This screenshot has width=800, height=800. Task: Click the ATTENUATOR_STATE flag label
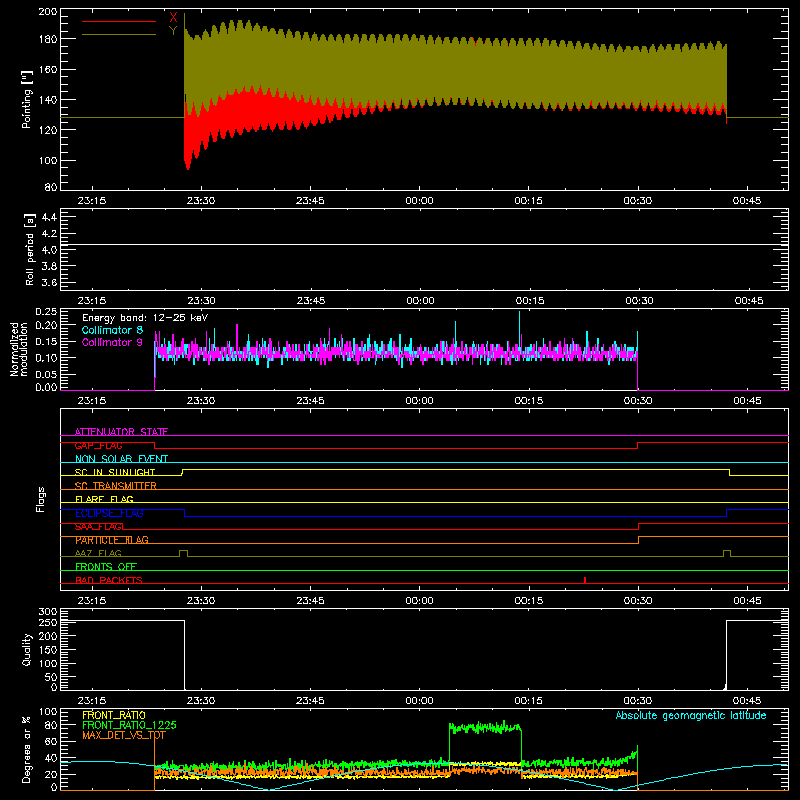pos(121,432)
